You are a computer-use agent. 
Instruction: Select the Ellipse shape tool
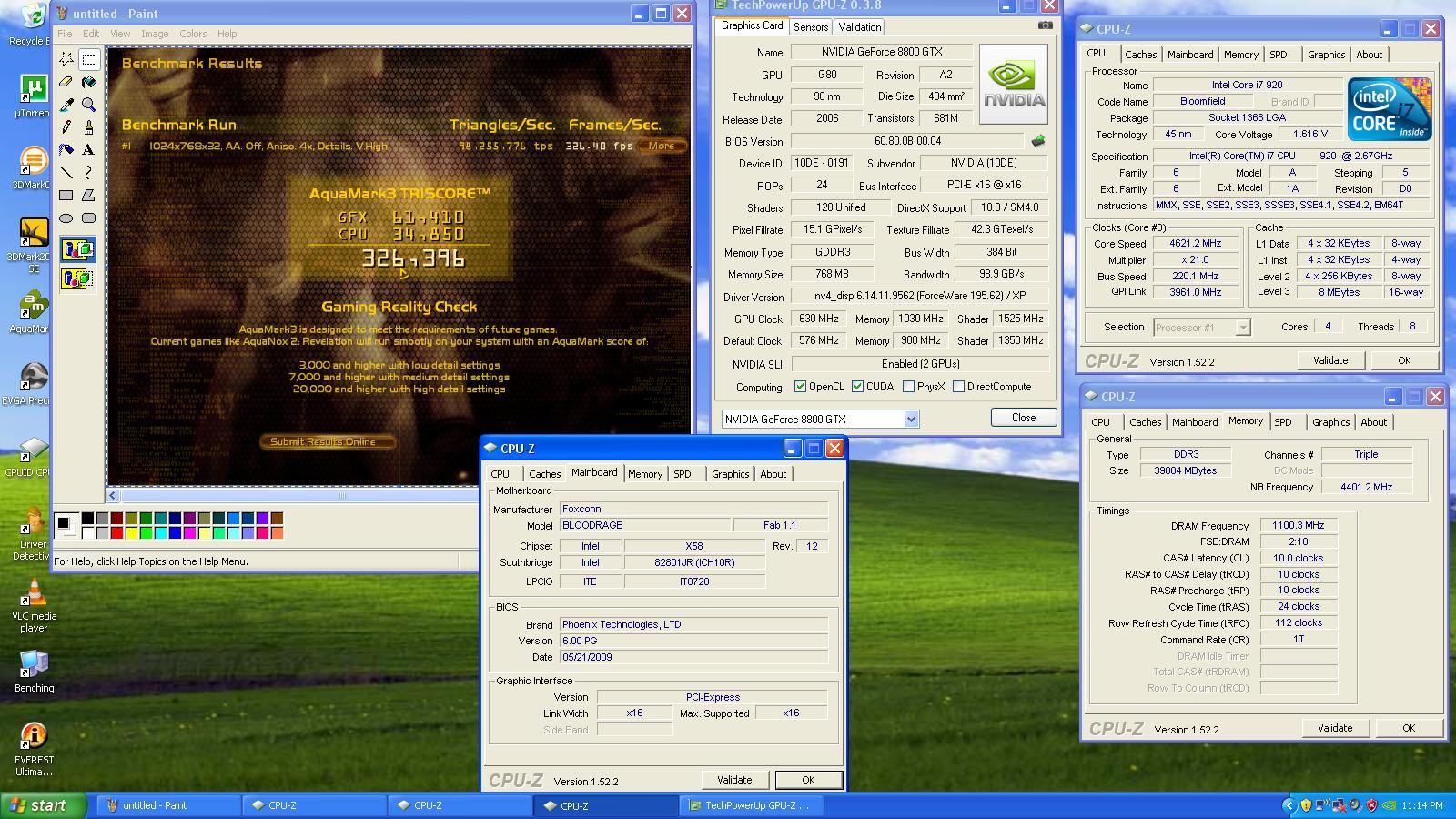click(x=66, y=217)
